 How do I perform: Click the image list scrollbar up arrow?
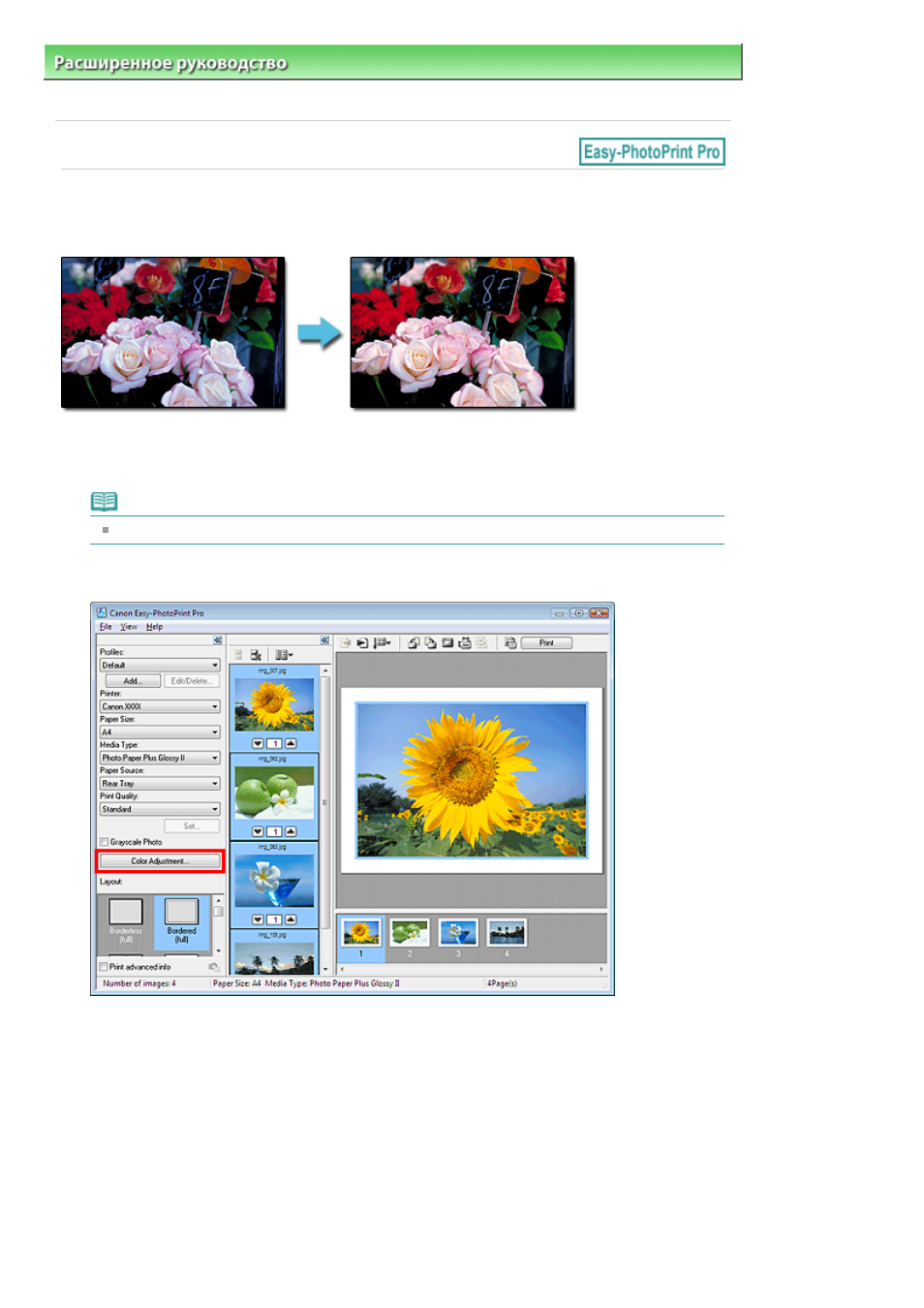point(325,670)
